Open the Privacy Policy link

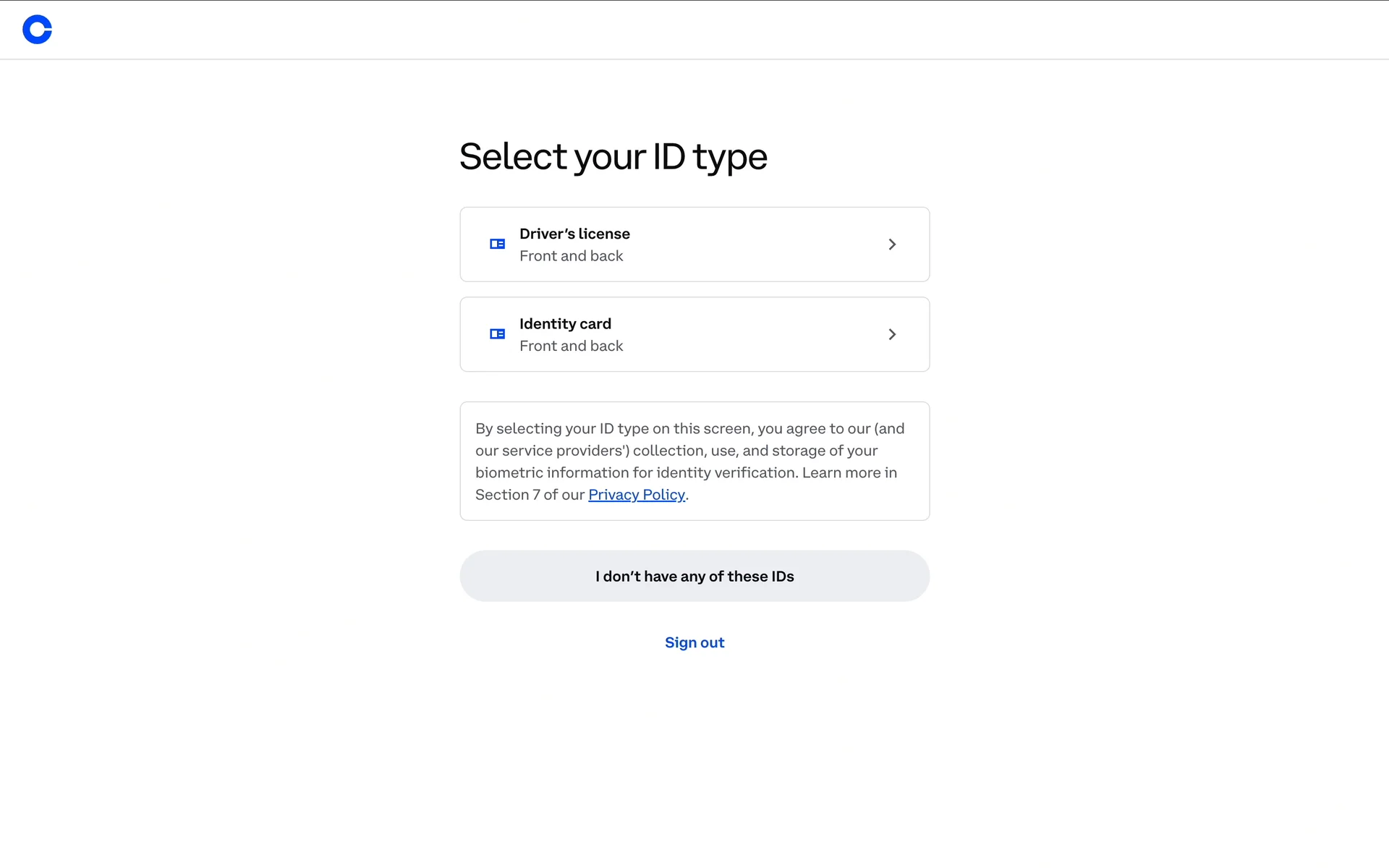tap(636, 495)
